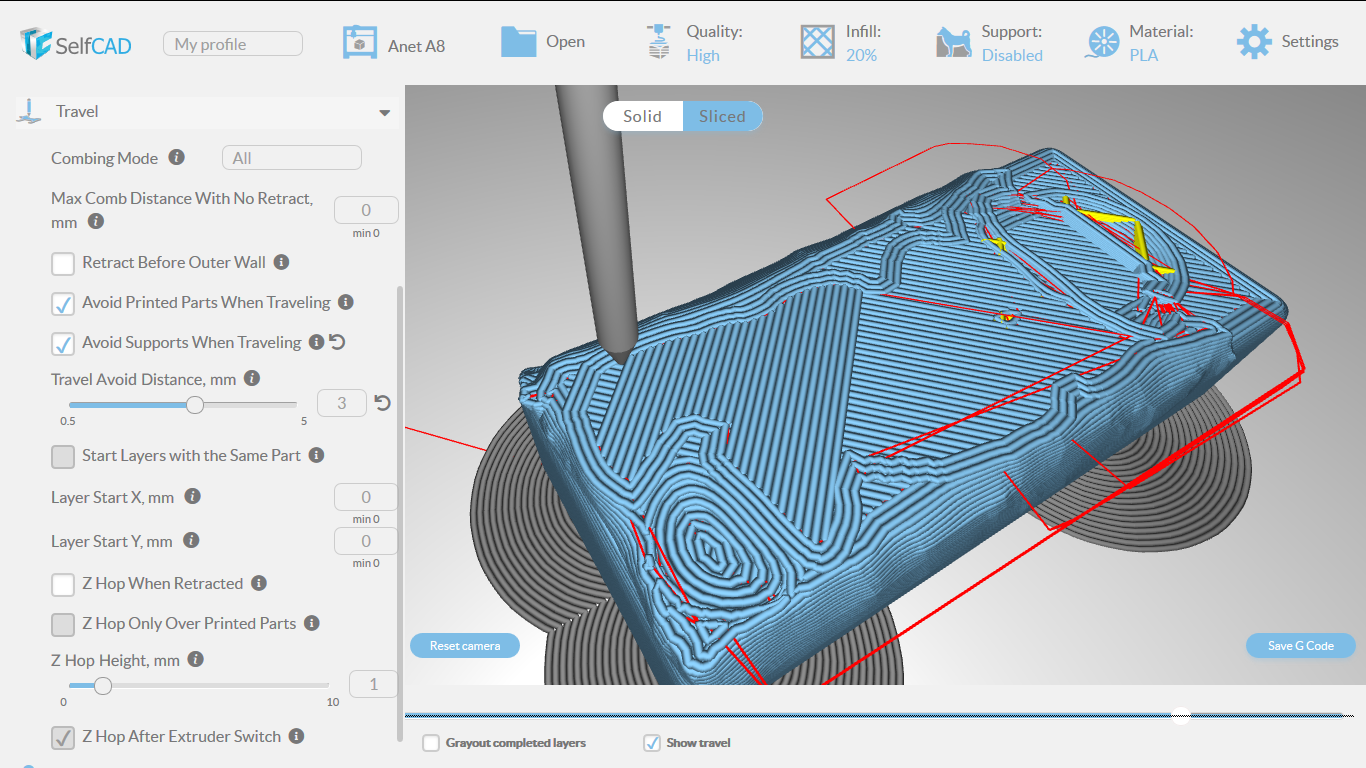
Task: Uncheck Avoid Printed Parts When Traveling
Action: coord(63,304)
